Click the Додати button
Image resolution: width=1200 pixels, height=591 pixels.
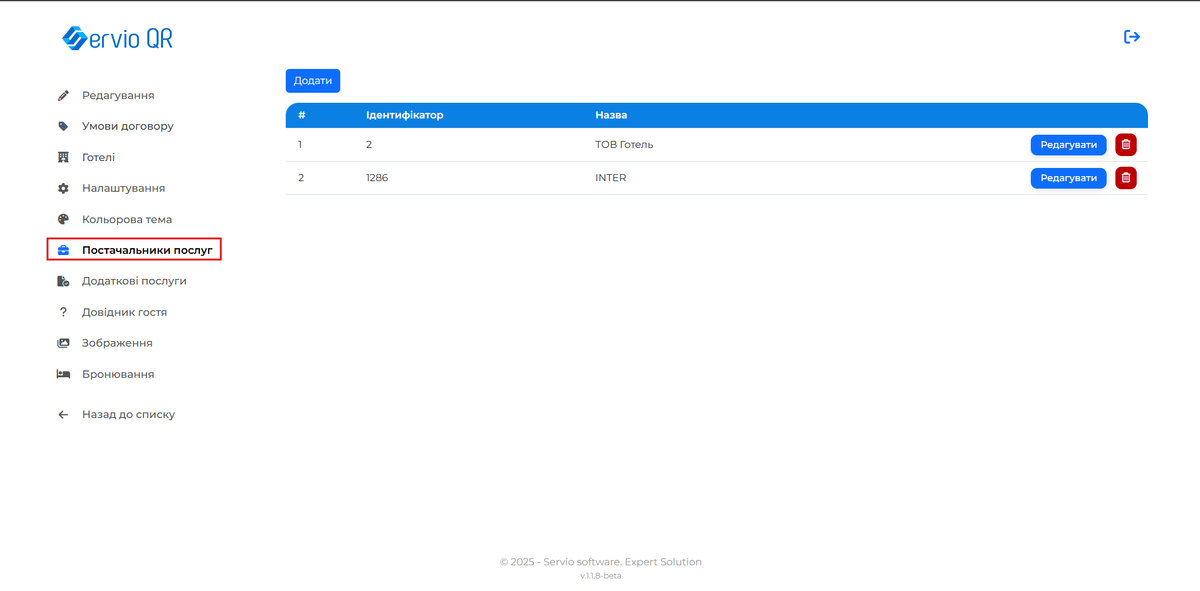pyautogui.click(x=312, y=80)
